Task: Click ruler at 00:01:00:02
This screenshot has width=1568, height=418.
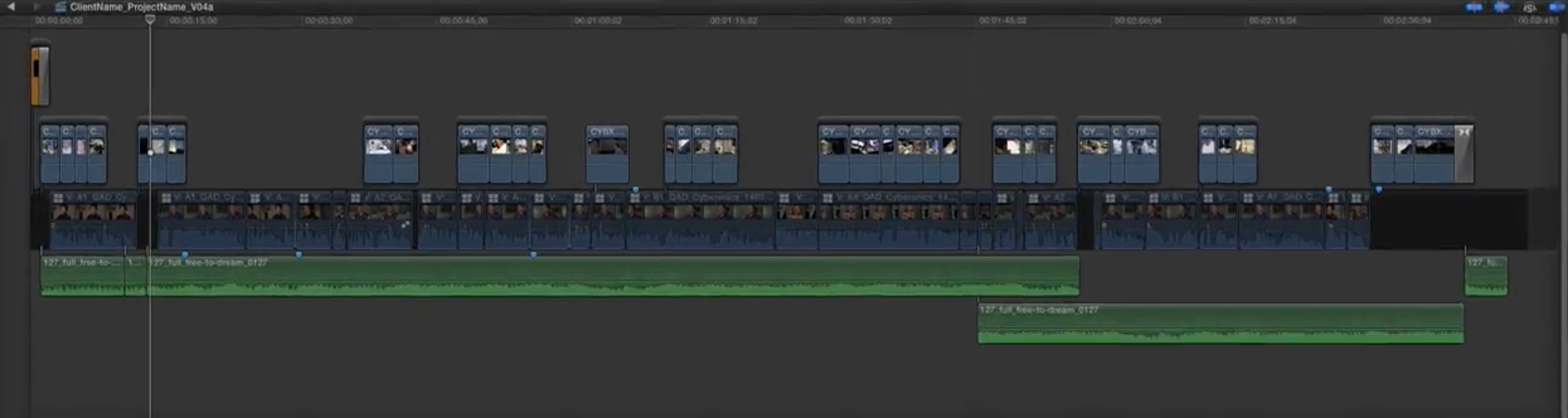Action: [x=598, y=21]
